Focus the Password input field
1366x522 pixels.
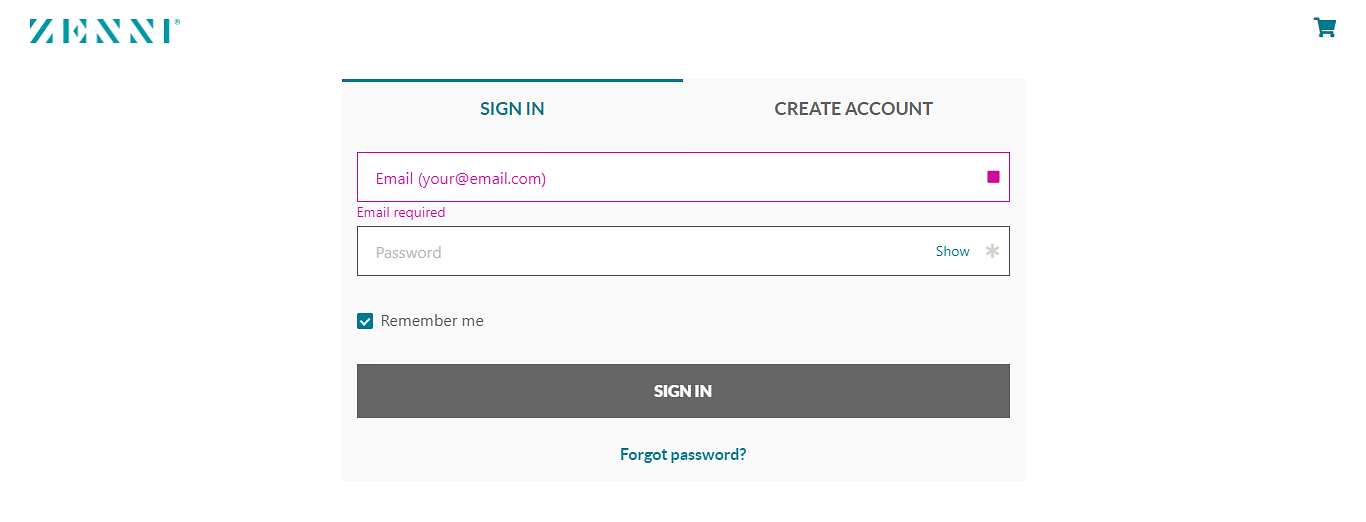coord(640,252)
